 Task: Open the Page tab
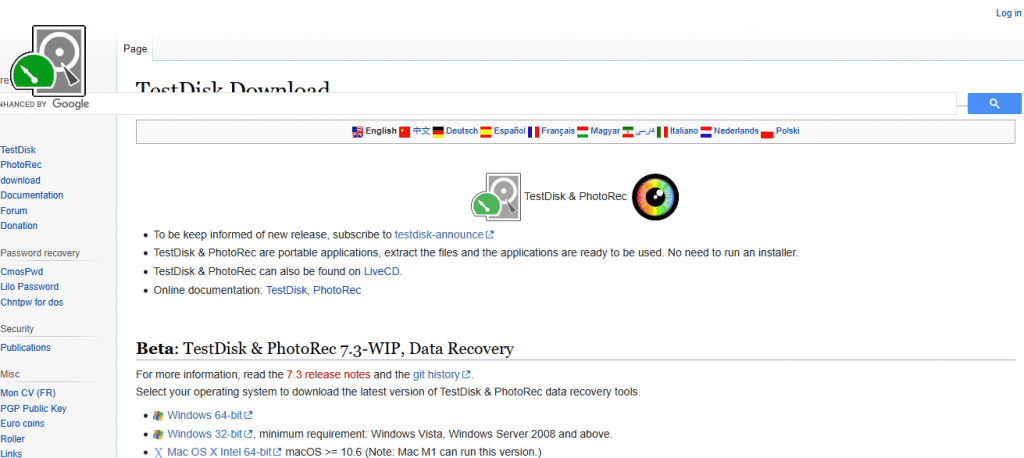pyautogui.click(x=135, y=48)
